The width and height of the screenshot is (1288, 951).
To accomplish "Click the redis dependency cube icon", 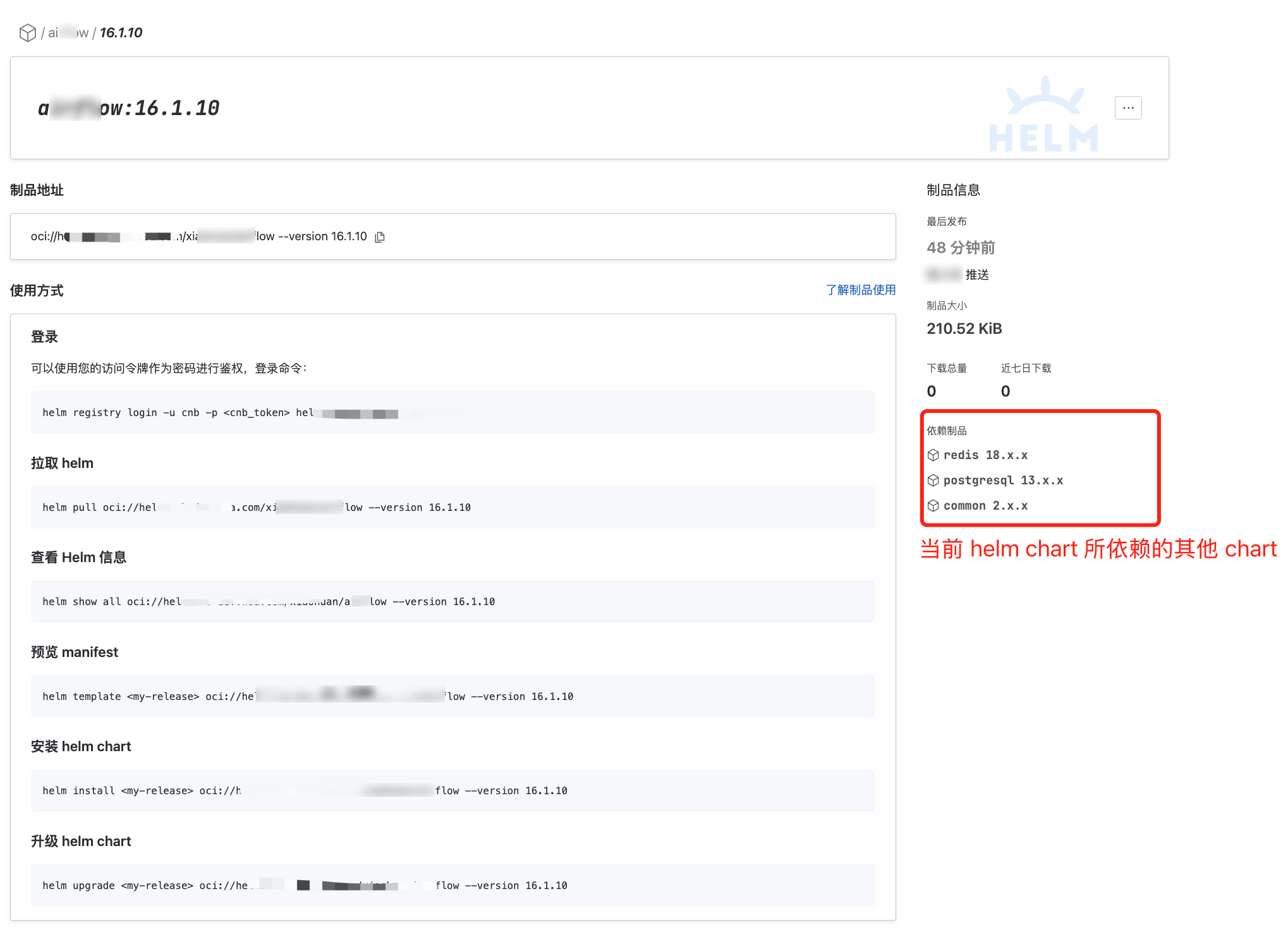I will tap(933, 455).
